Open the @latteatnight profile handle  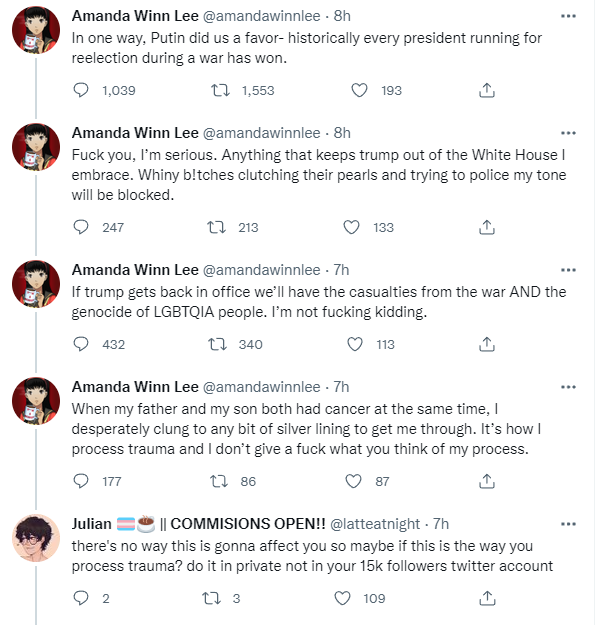pos(375,524)
